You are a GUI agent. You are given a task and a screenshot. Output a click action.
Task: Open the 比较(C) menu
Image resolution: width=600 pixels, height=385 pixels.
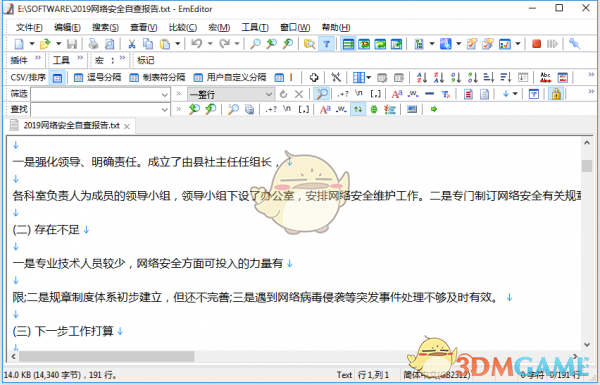pos(183,27)
